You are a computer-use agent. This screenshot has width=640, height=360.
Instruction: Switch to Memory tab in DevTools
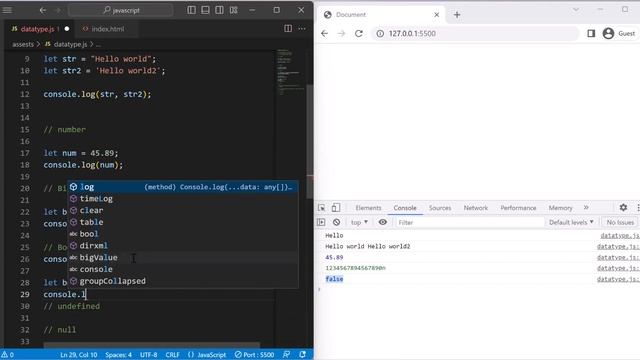pyautogui.click(x=560, y=208)
